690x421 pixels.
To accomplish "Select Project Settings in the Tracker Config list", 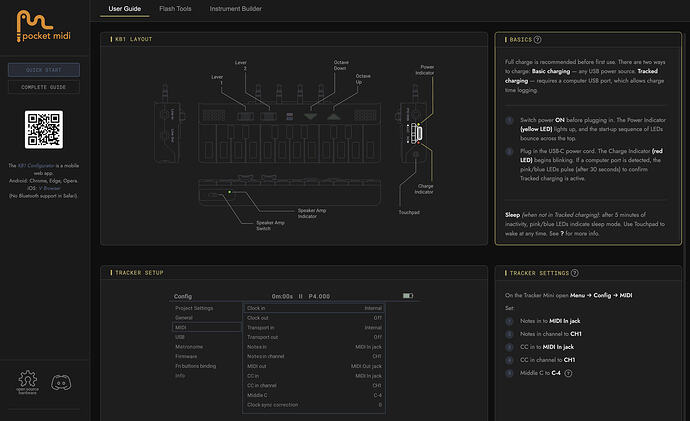I will [x=194, y=308].
